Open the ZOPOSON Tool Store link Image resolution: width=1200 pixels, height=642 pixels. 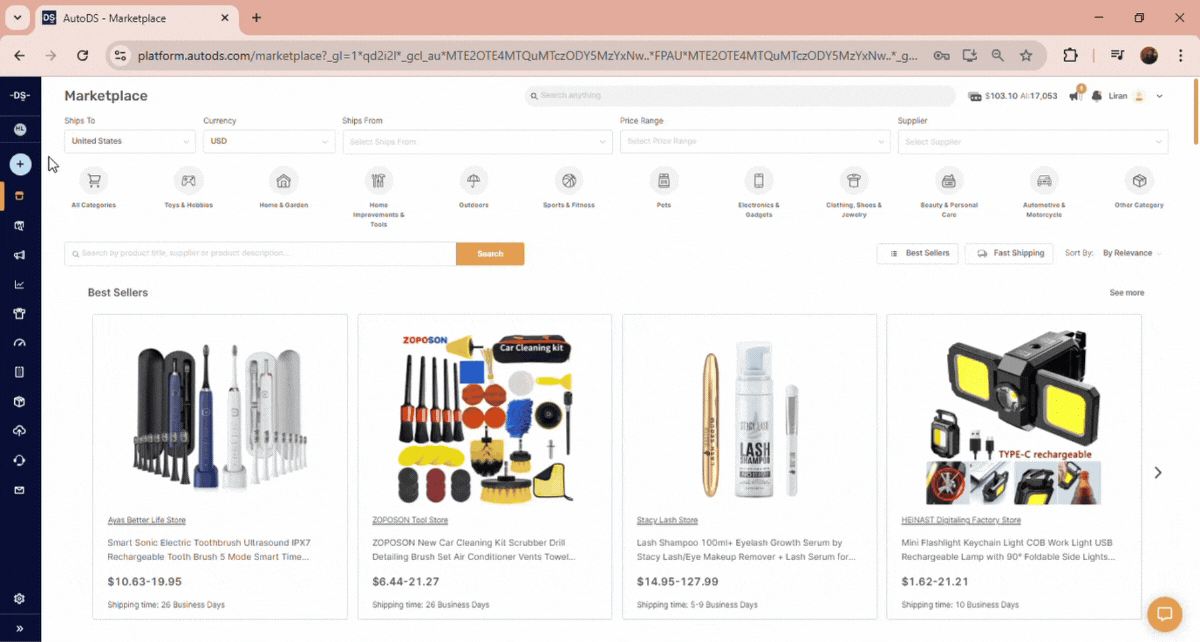pyautogui.click(x=412, y=519)
